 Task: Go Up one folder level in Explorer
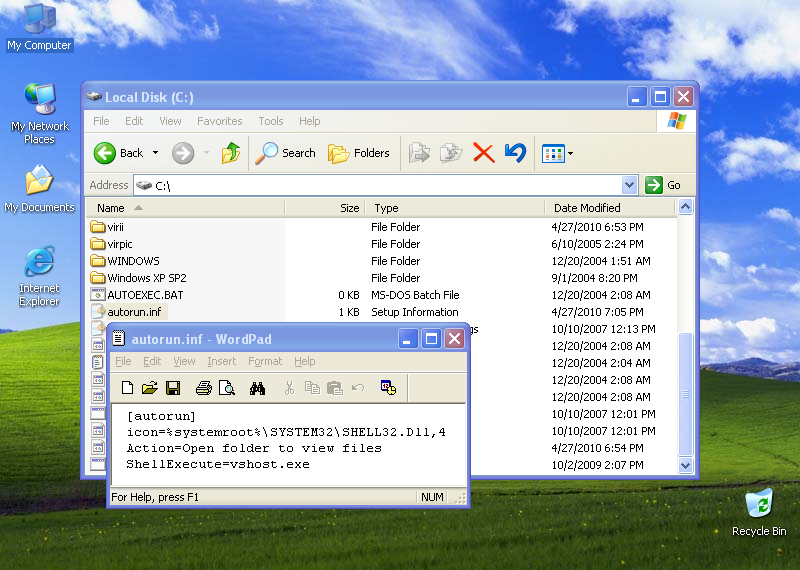pyautogui.click(x=231, y=153)
